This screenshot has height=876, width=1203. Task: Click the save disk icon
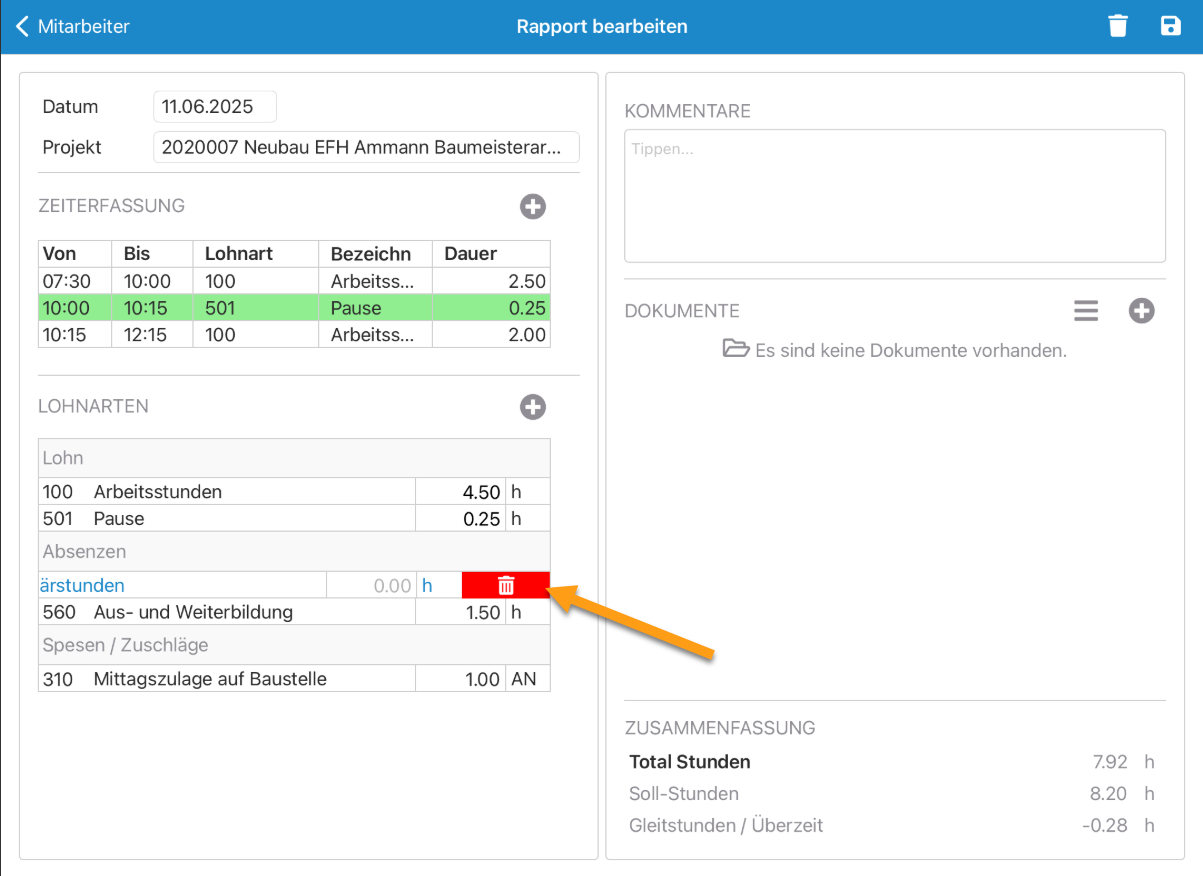pyautogui.click(x=1170, y=26)
